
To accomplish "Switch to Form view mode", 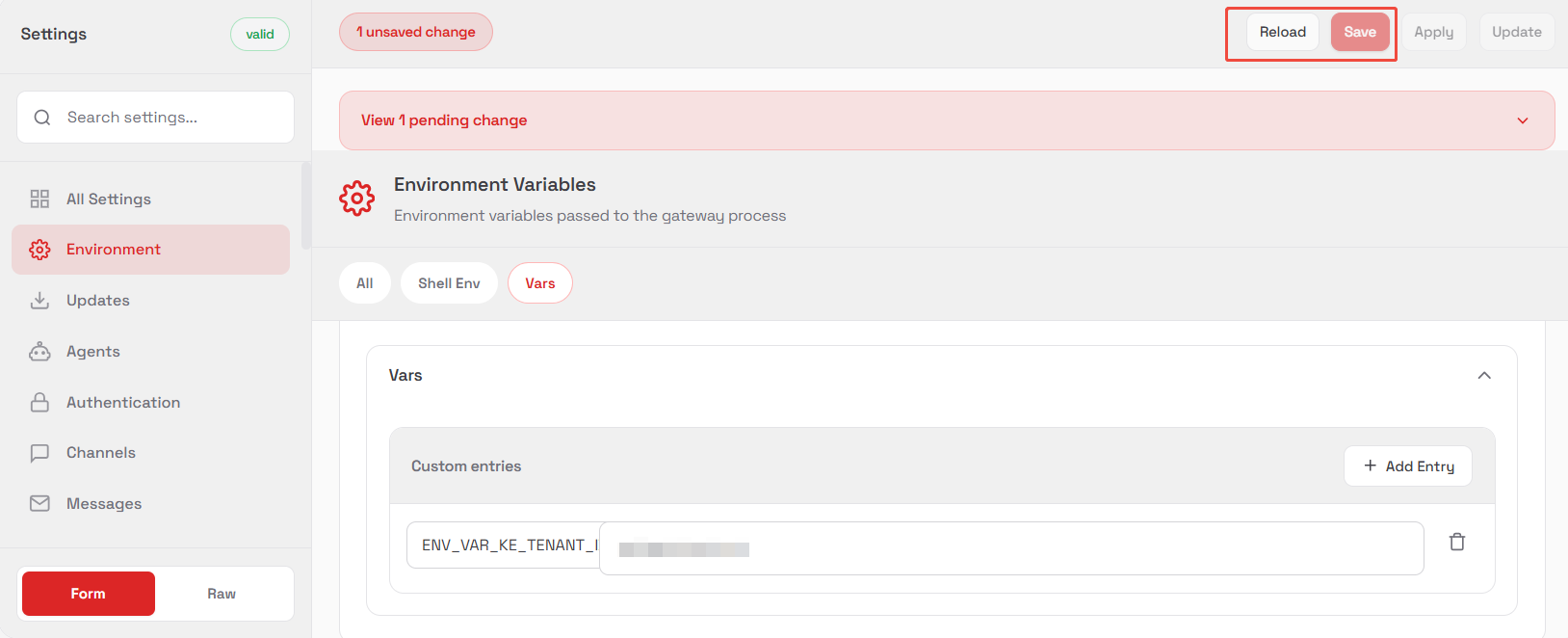I will coord(89,594).
